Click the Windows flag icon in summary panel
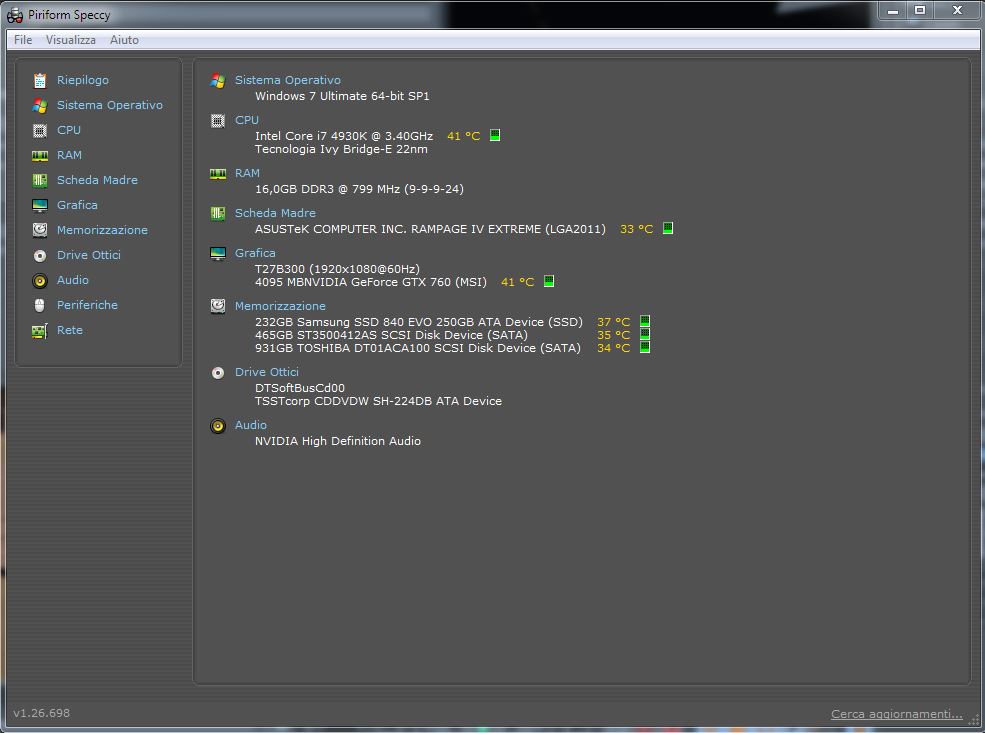 (218, 80)
